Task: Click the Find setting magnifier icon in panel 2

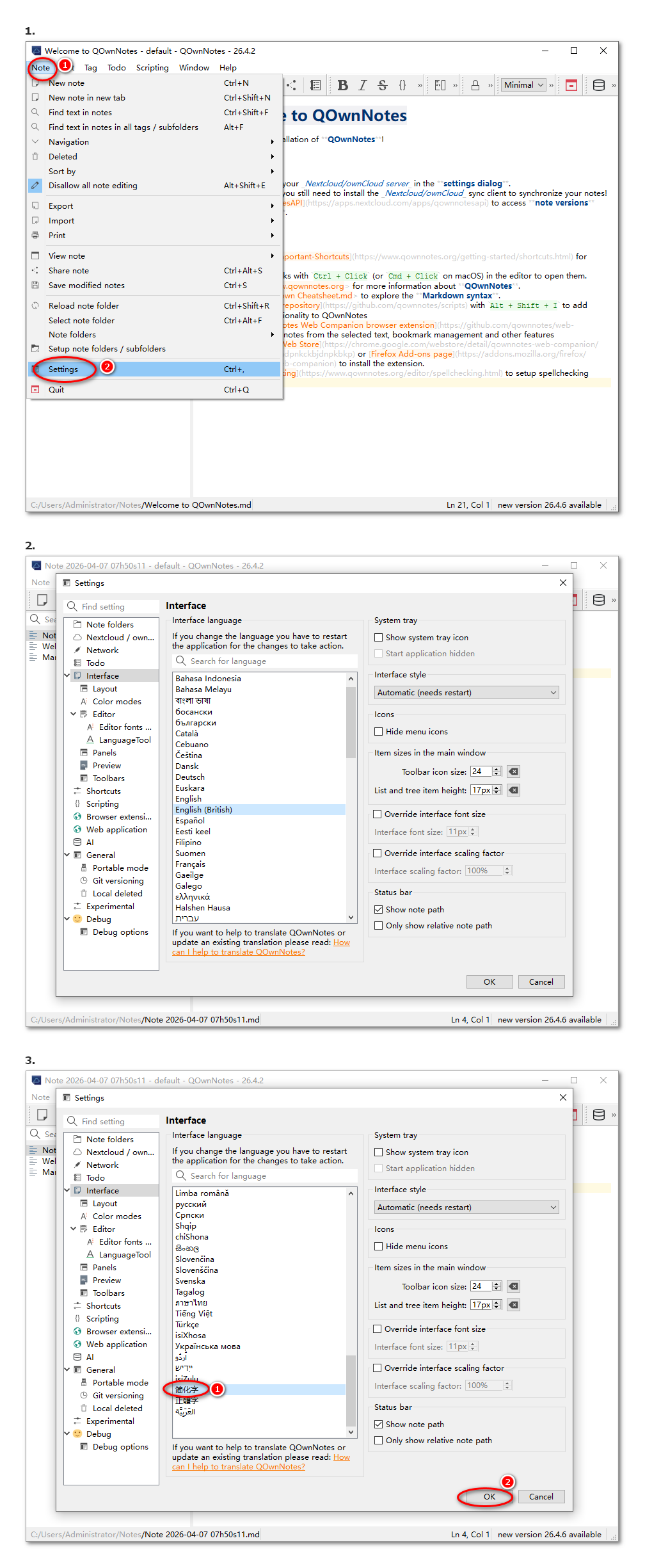Action: coord(72,606)
